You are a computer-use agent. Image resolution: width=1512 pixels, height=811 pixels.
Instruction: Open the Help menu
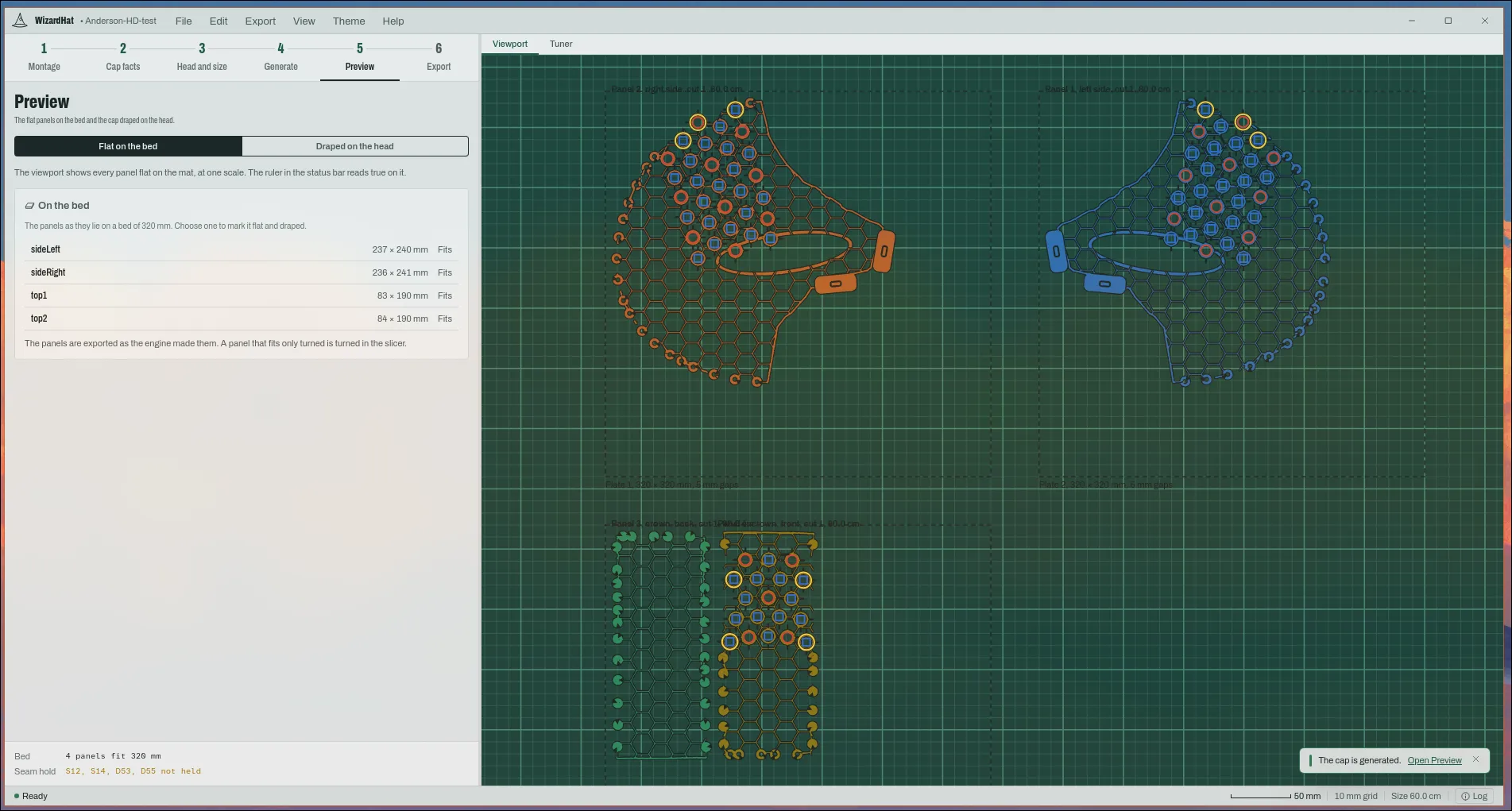click(393, 21)
